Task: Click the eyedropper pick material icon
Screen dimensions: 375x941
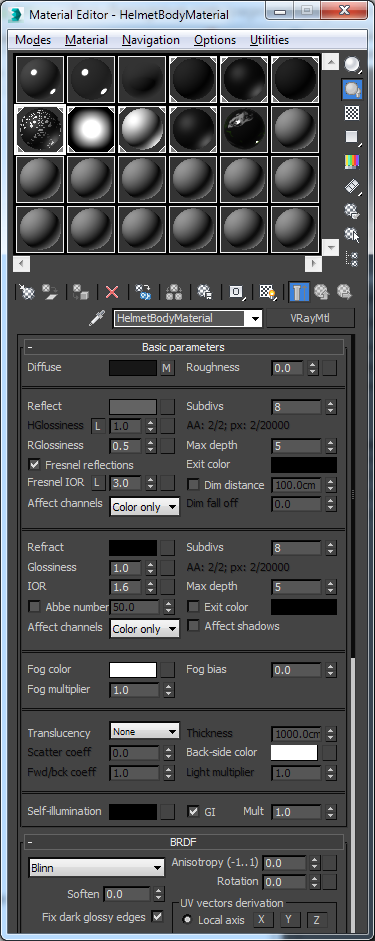Action: tap(96, 318)
